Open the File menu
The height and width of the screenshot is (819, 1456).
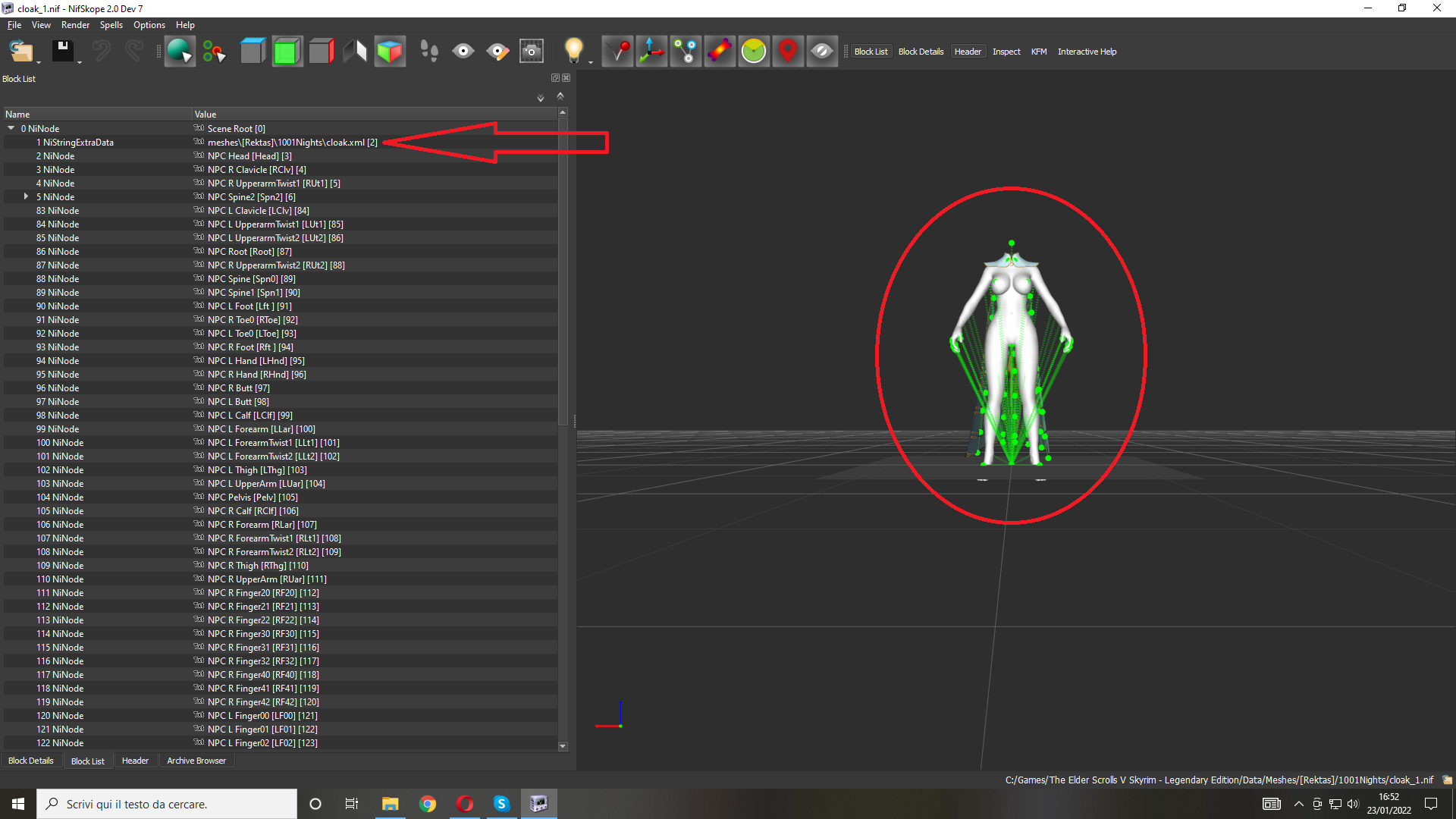pyautogui.click(x=14, y=25)
